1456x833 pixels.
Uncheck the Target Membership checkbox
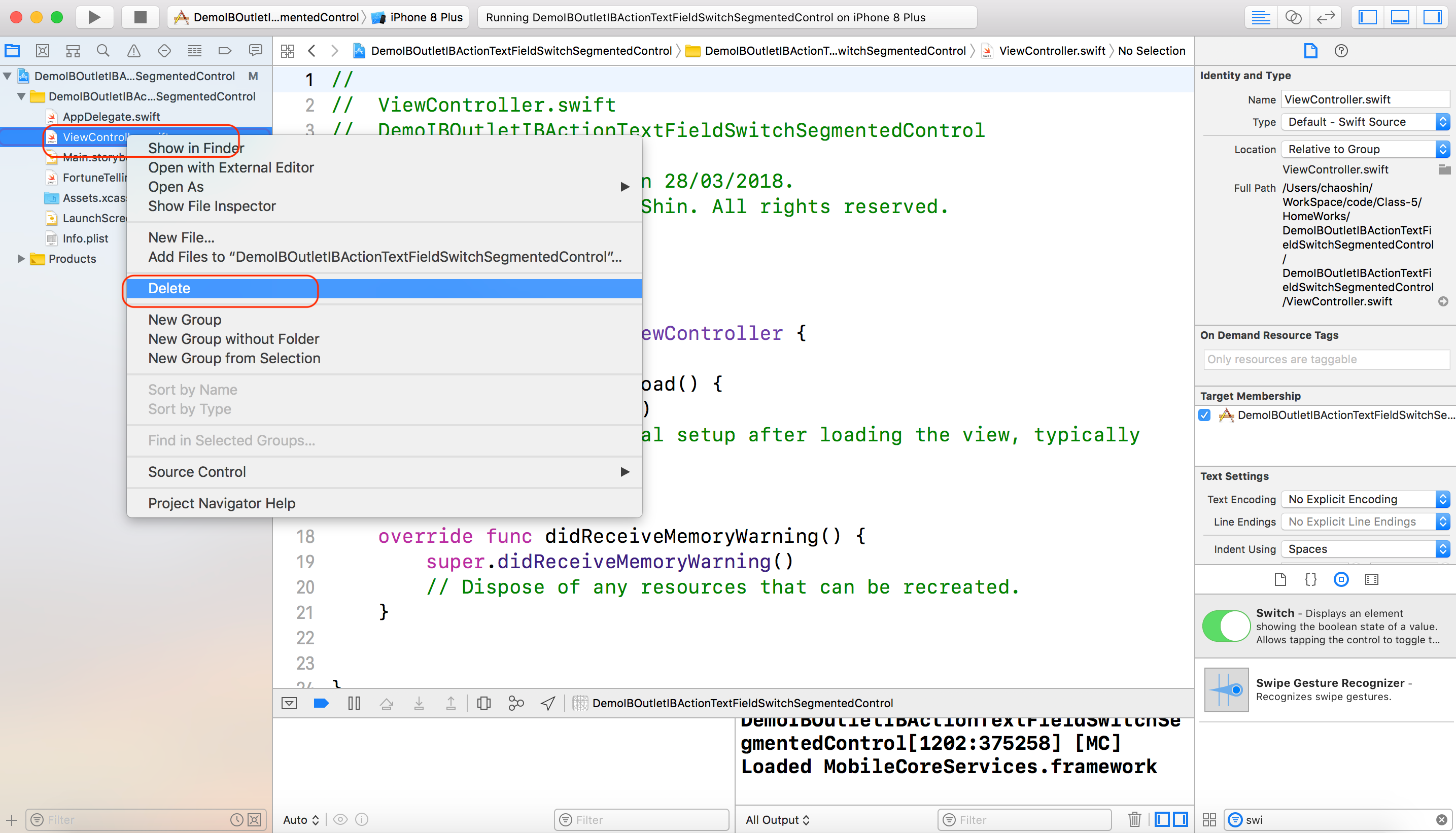point(1205,415)
